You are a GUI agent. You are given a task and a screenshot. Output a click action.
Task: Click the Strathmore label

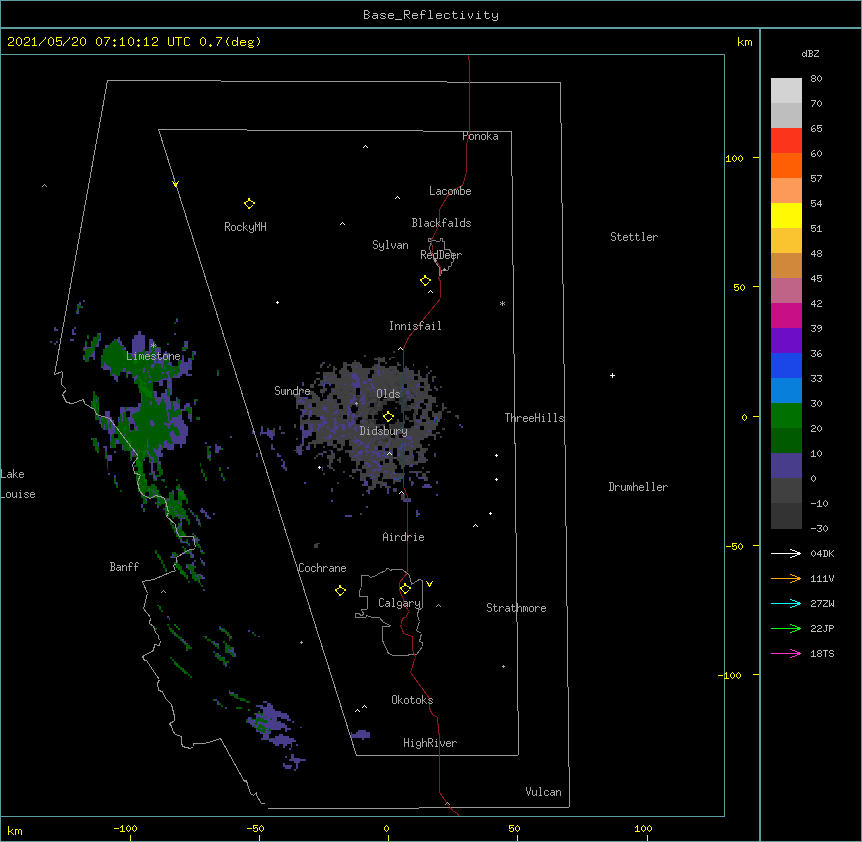pos(516,608)
